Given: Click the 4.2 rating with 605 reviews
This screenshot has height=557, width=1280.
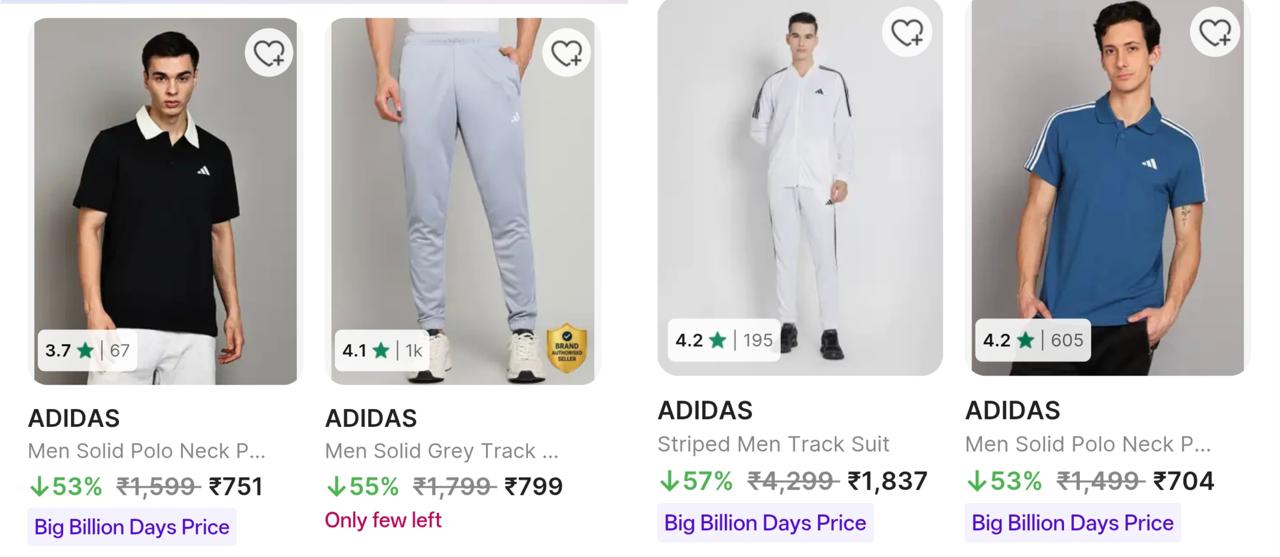Looking at the screenshot, I should [x=1033, y=340].
